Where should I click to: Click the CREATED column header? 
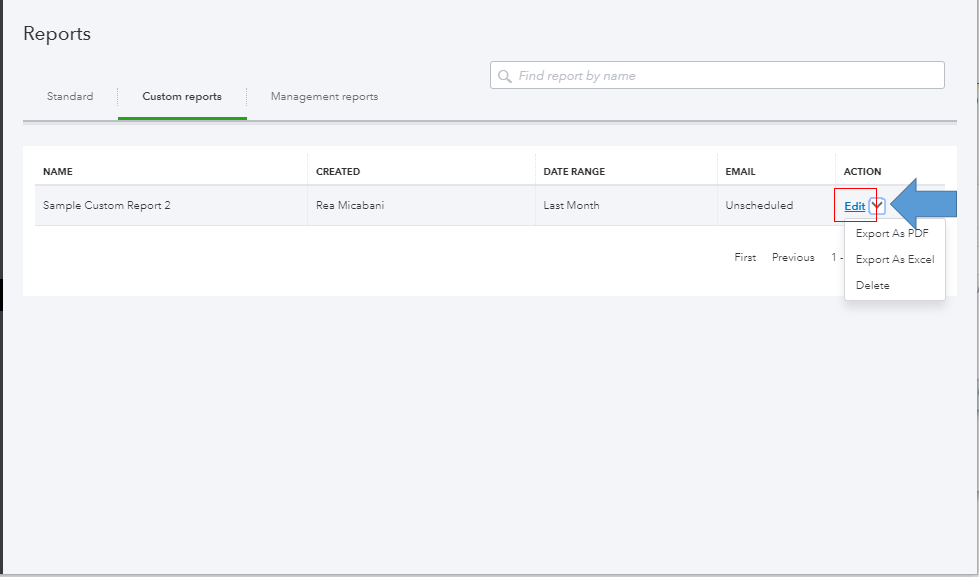(x=338, y=172)
